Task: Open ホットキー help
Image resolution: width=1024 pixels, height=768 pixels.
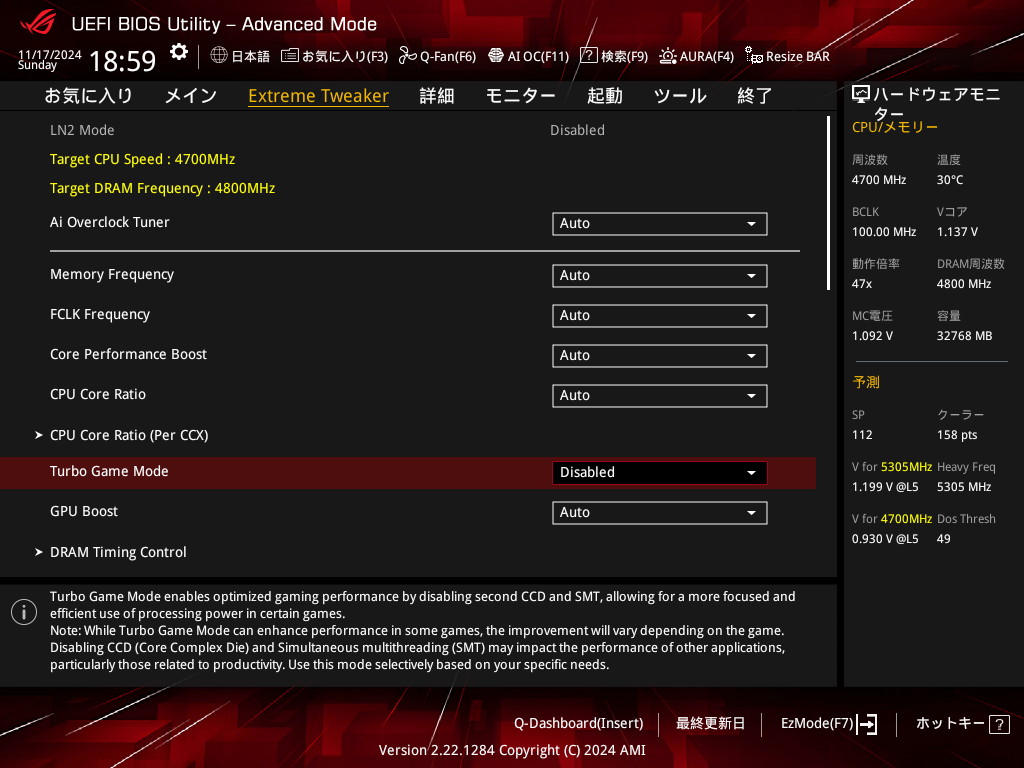Action: pyautogui.click(x=950, y=724)
